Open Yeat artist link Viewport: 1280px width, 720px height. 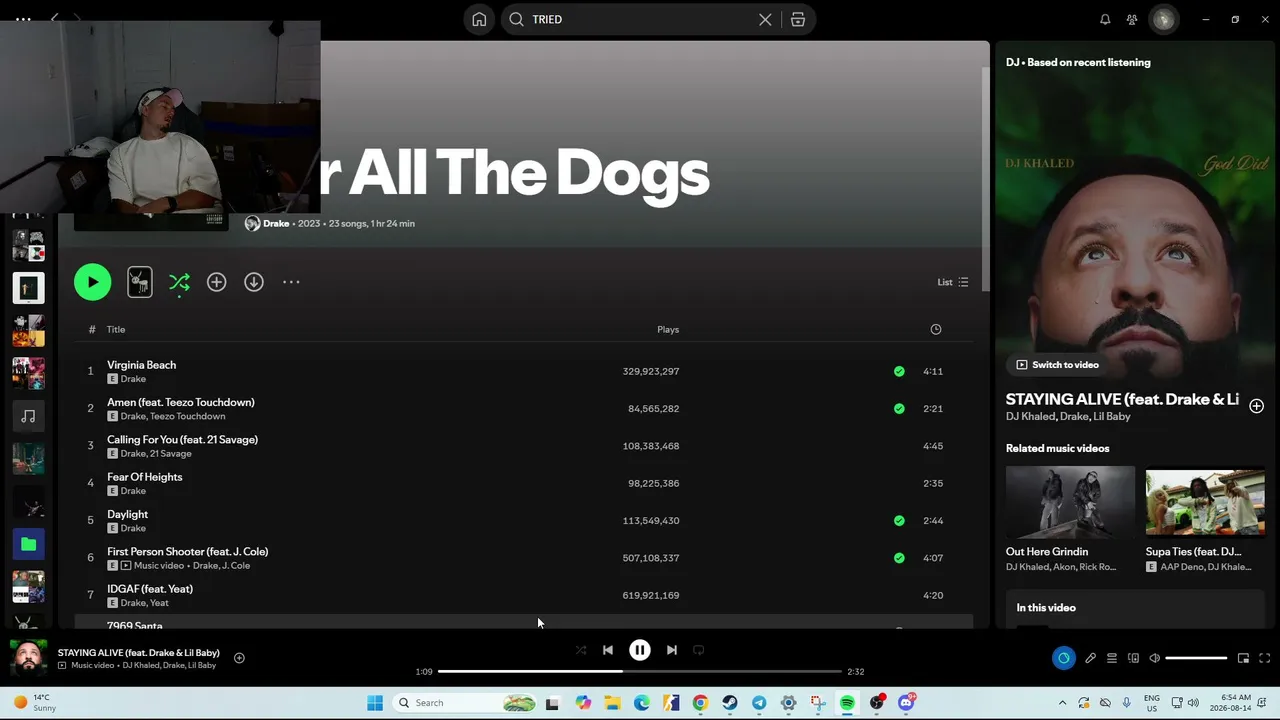pos(159,603)
